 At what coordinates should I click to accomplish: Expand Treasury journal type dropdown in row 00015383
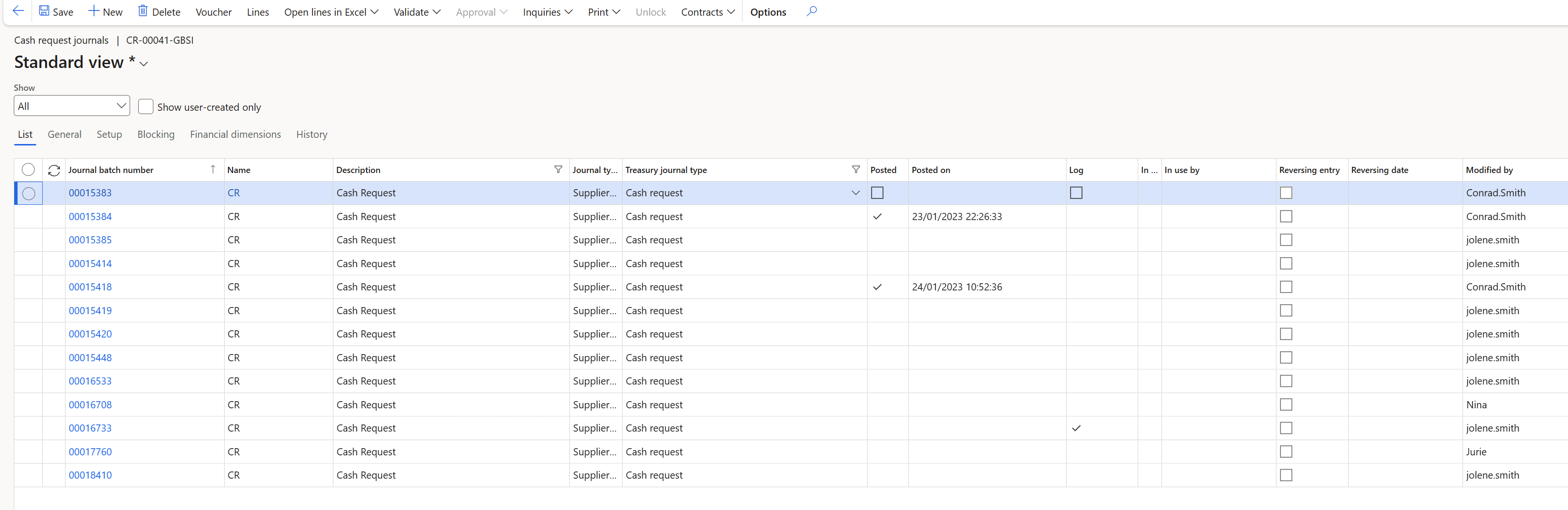pyautogui.click(x=855, y=192)
